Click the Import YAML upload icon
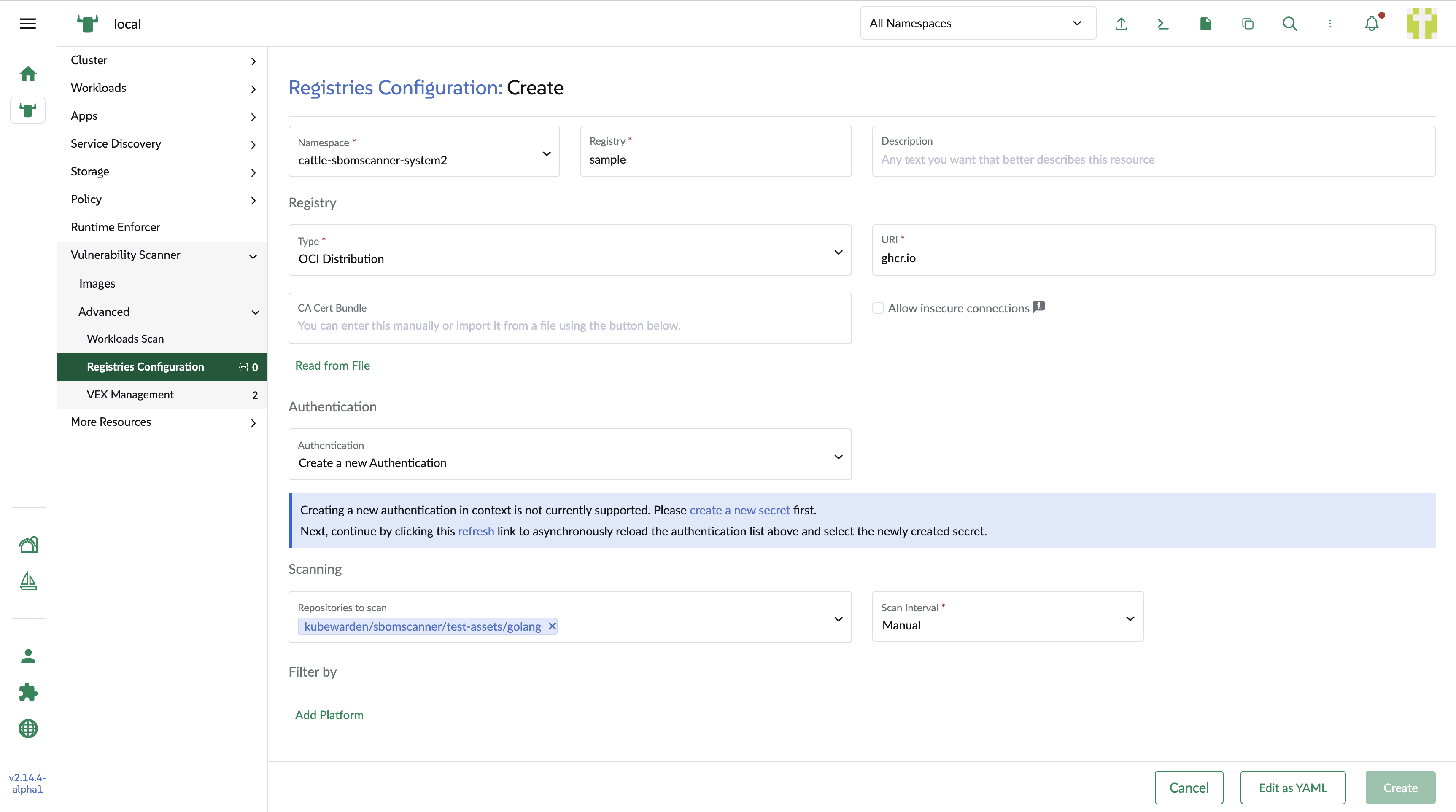The image size is (1456, 812). (x=1122, y=24)
